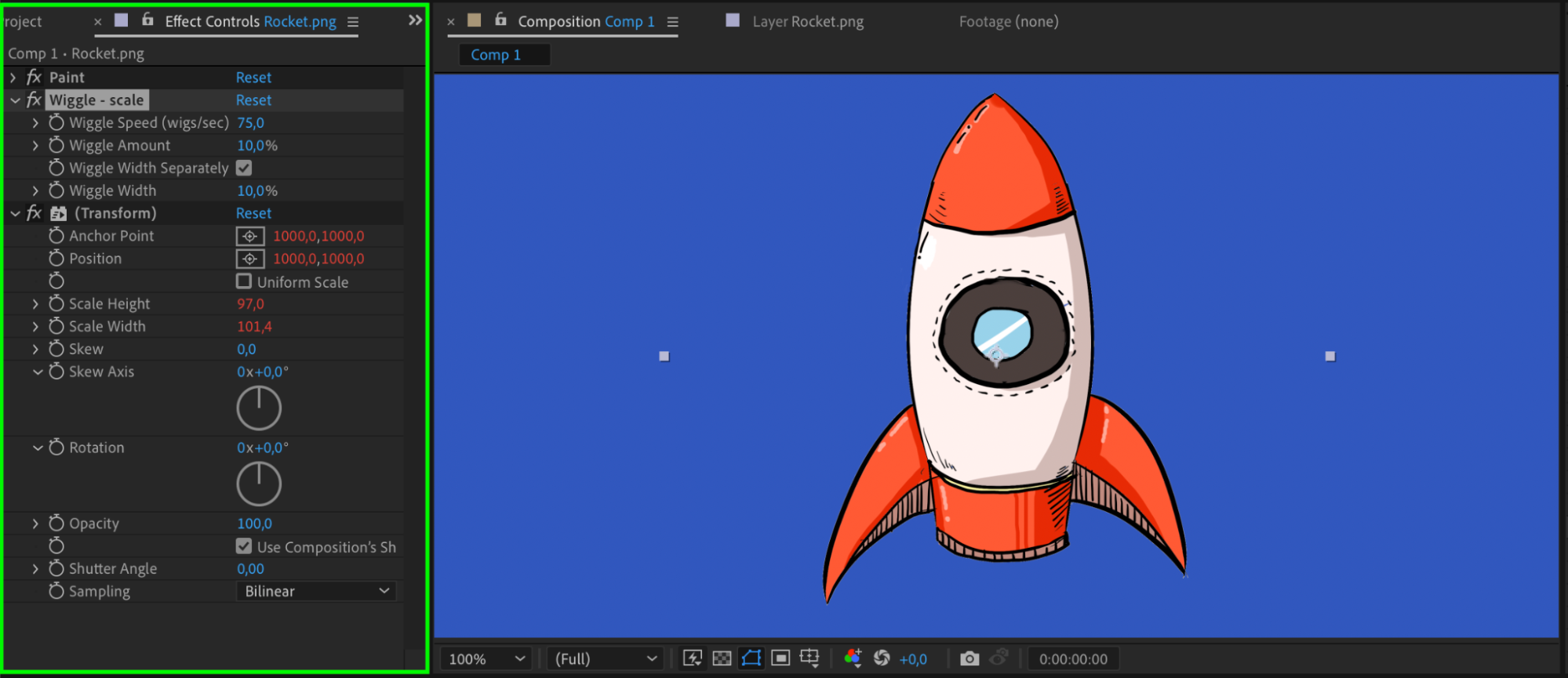Click the show channel color icon
The image size is (1568, 678).
pyautogui.click(x=853, y=658)
